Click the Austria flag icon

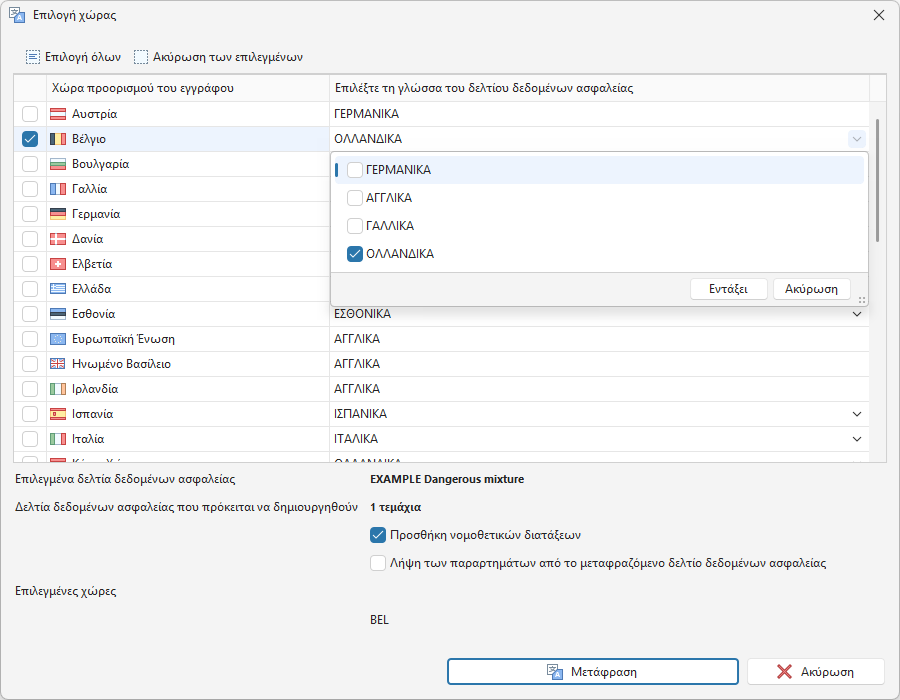click(x=58, y=114)
